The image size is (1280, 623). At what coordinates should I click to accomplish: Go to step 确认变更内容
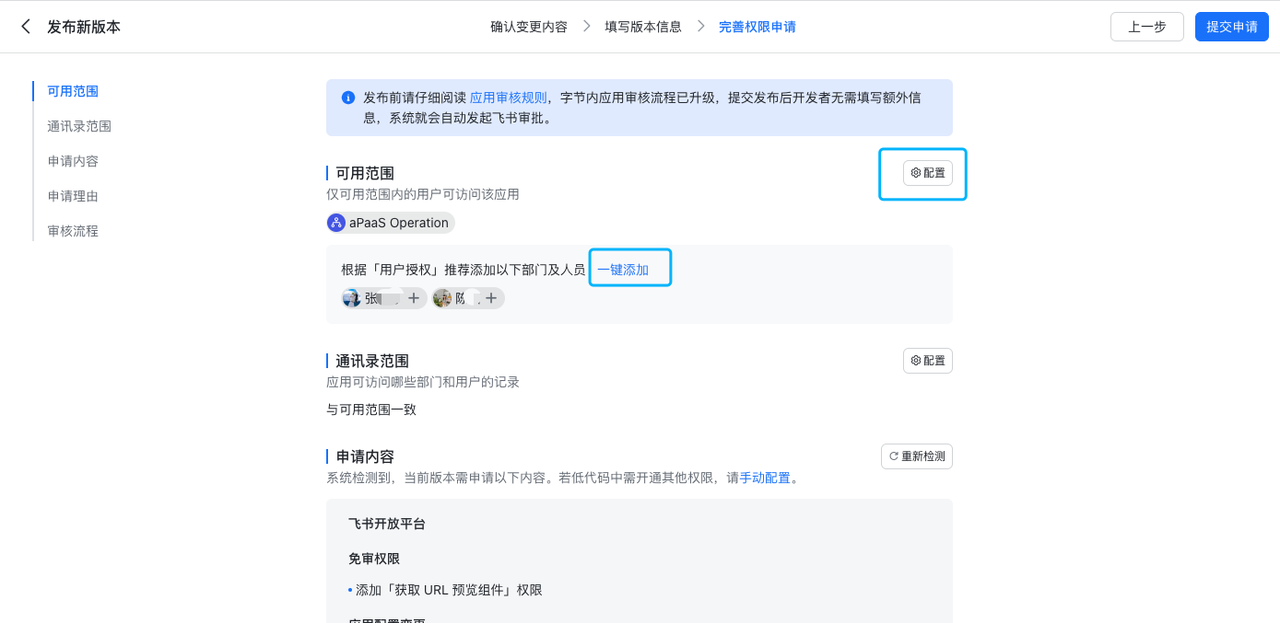click(x=529, y=27)
